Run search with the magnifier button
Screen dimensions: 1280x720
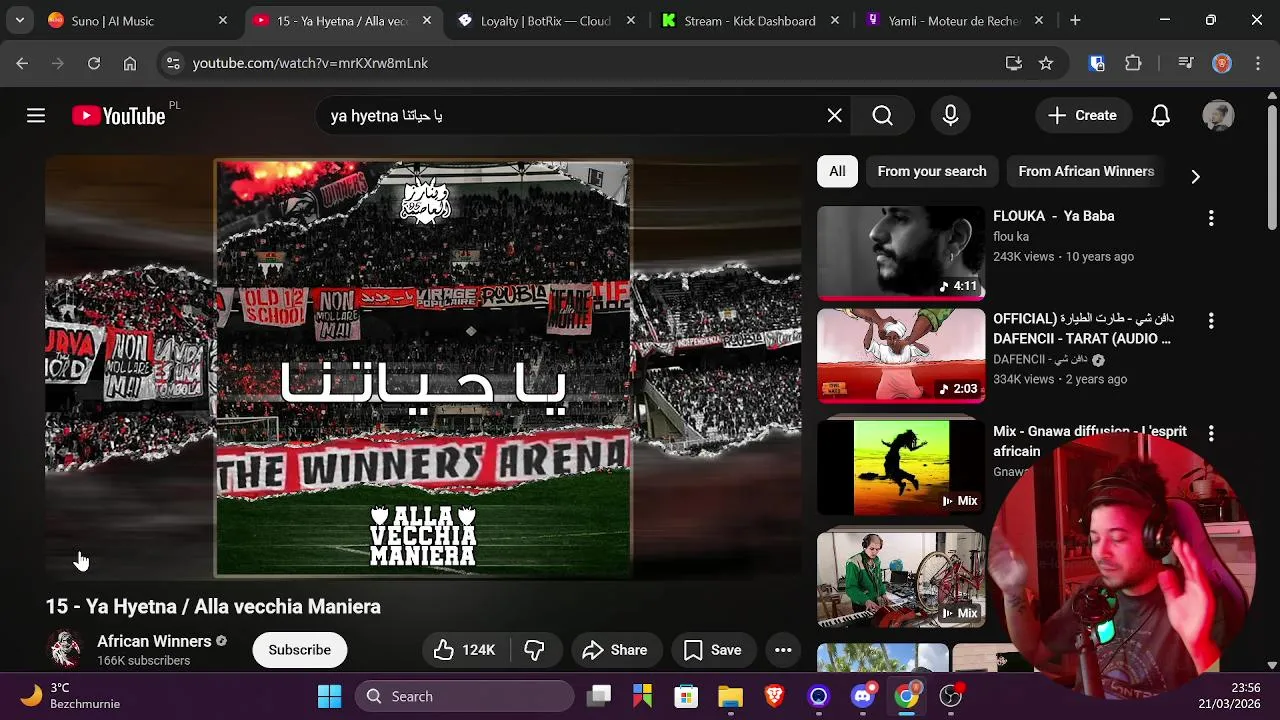tap(882, 116)
